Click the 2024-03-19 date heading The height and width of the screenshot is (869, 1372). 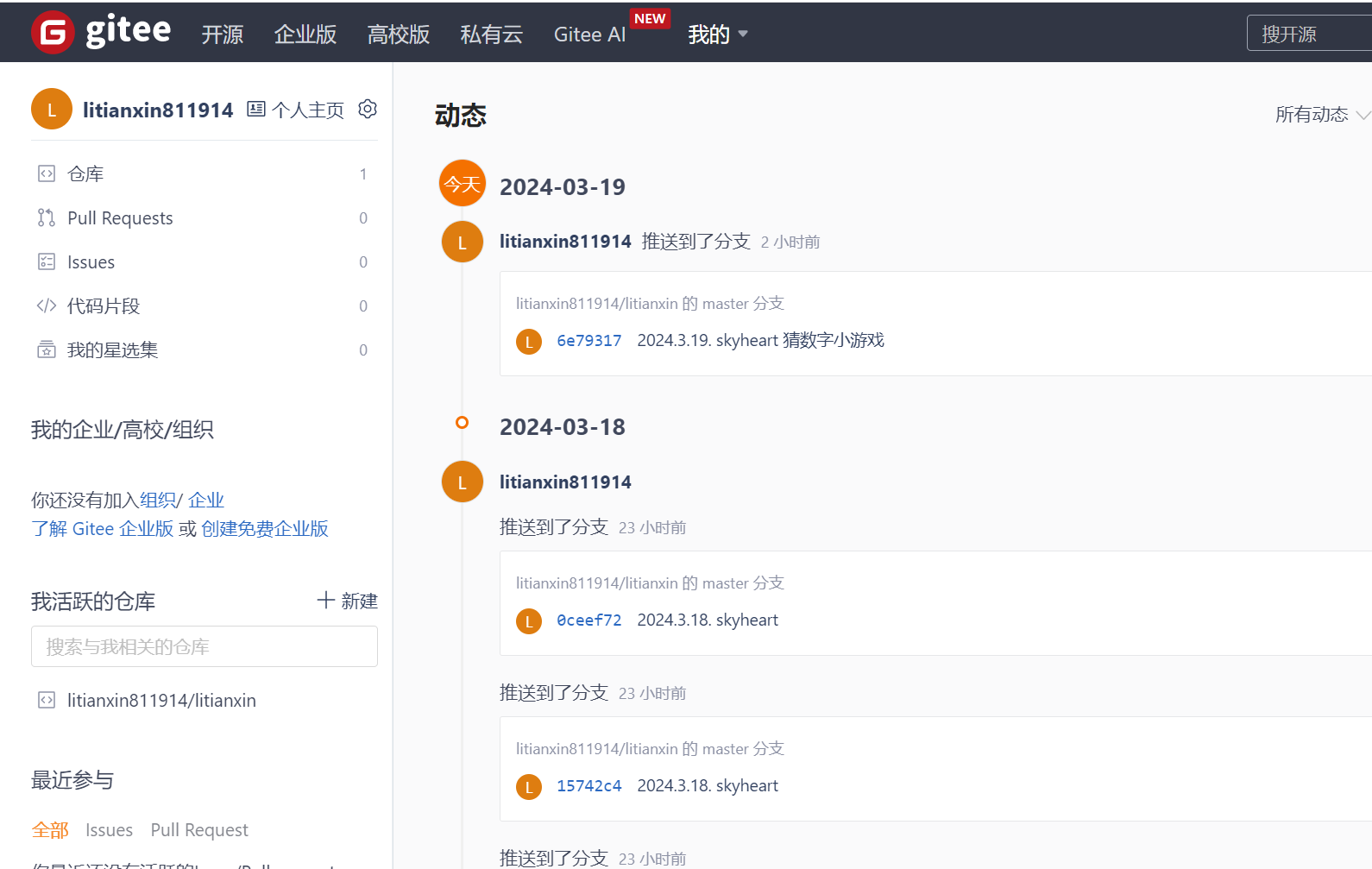pos(563,187)
